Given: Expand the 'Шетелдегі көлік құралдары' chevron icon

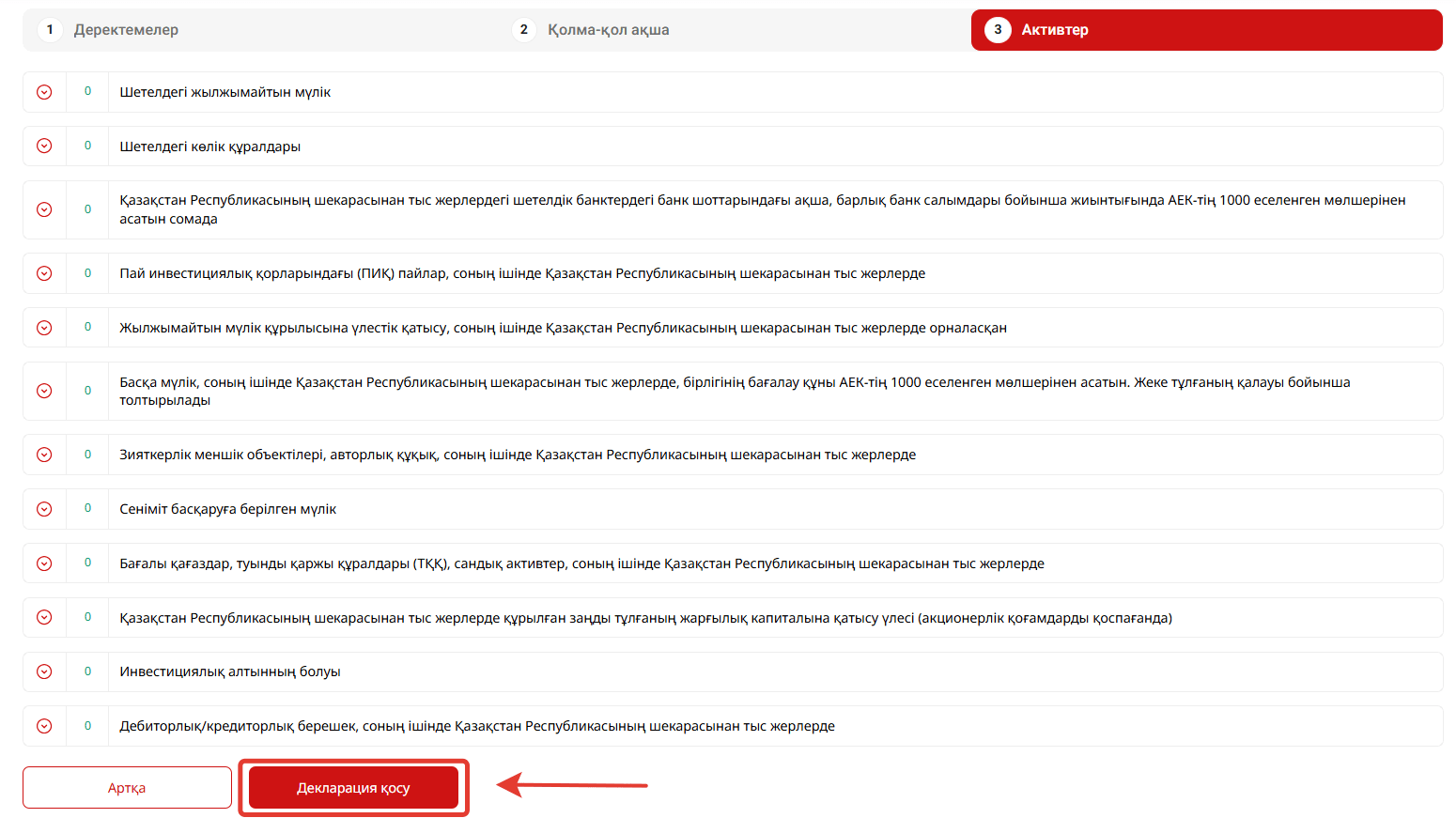Looking at the screenshot, I should point(44,147).
